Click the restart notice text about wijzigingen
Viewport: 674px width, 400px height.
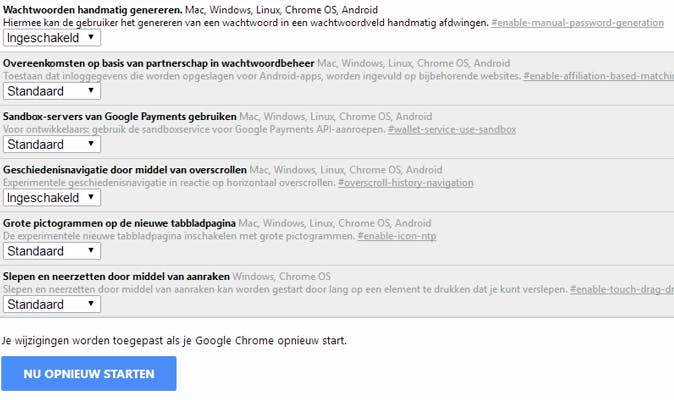tap(175, 340)
